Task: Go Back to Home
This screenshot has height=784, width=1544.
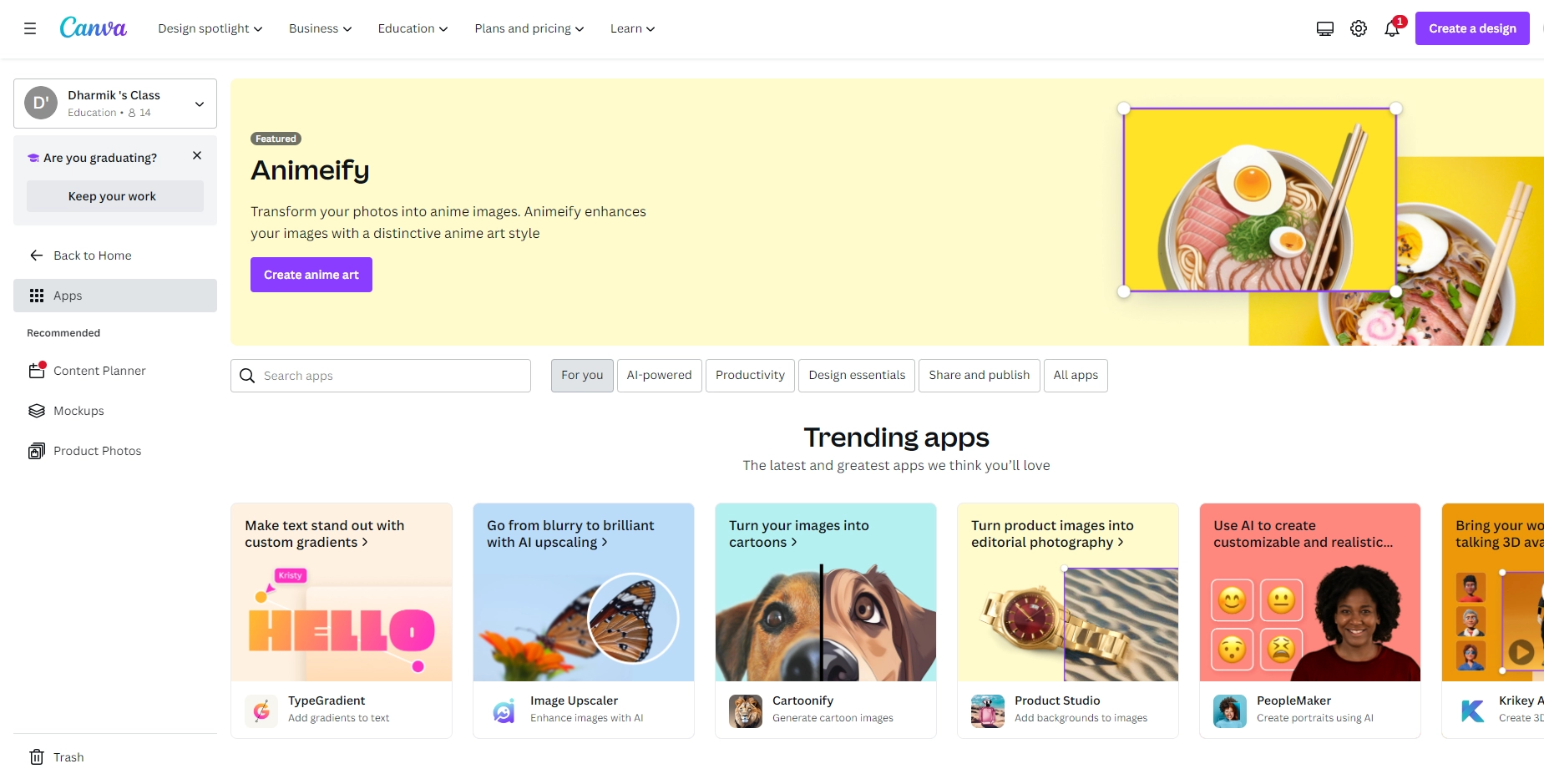Action: 92,255
